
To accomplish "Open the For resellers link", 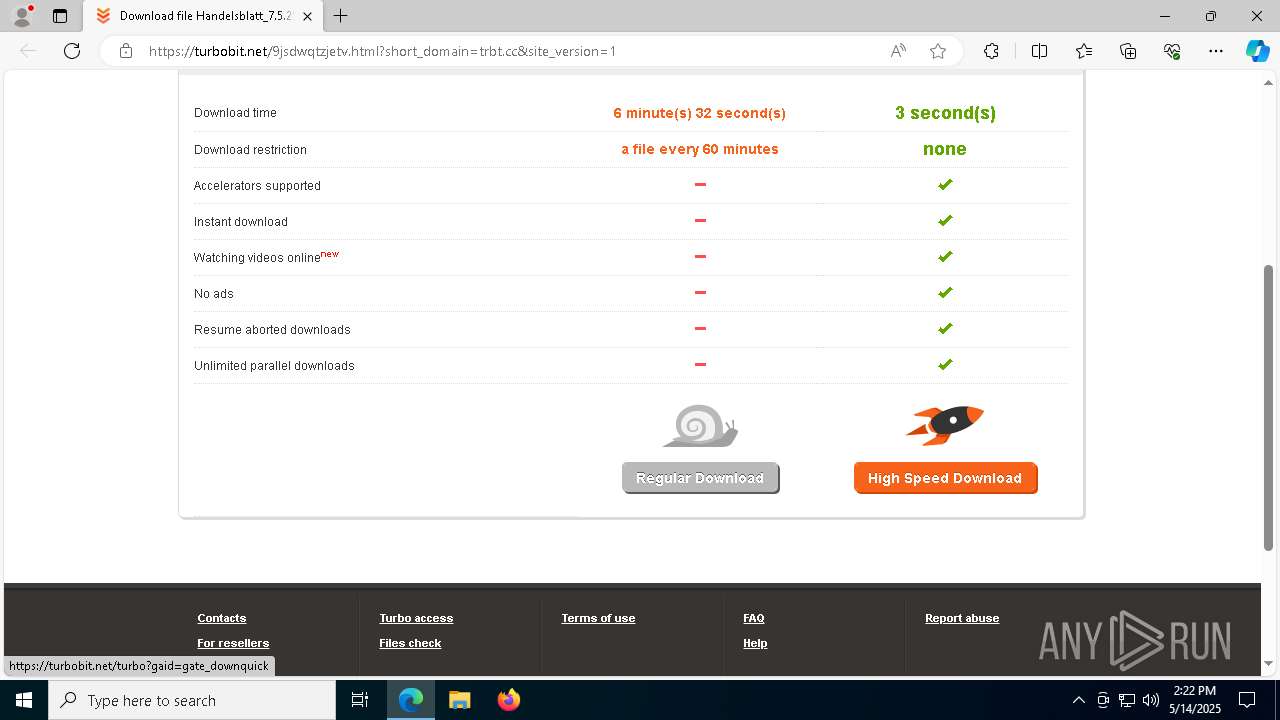I will point(233,643).
